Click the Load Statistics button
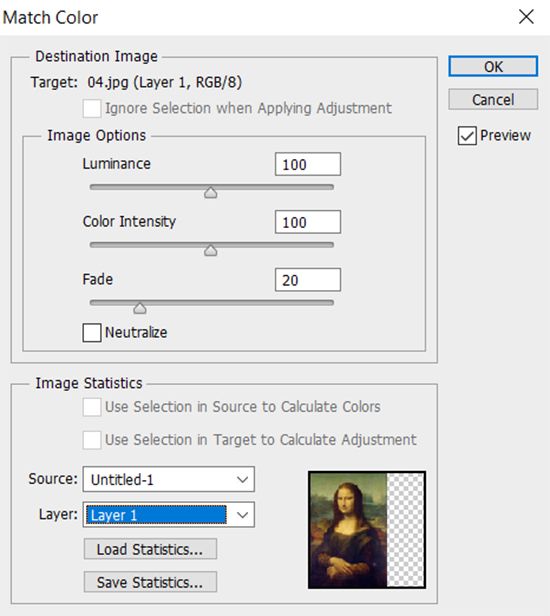The height and width of the screenshot is (616, 550). [150, 549]
